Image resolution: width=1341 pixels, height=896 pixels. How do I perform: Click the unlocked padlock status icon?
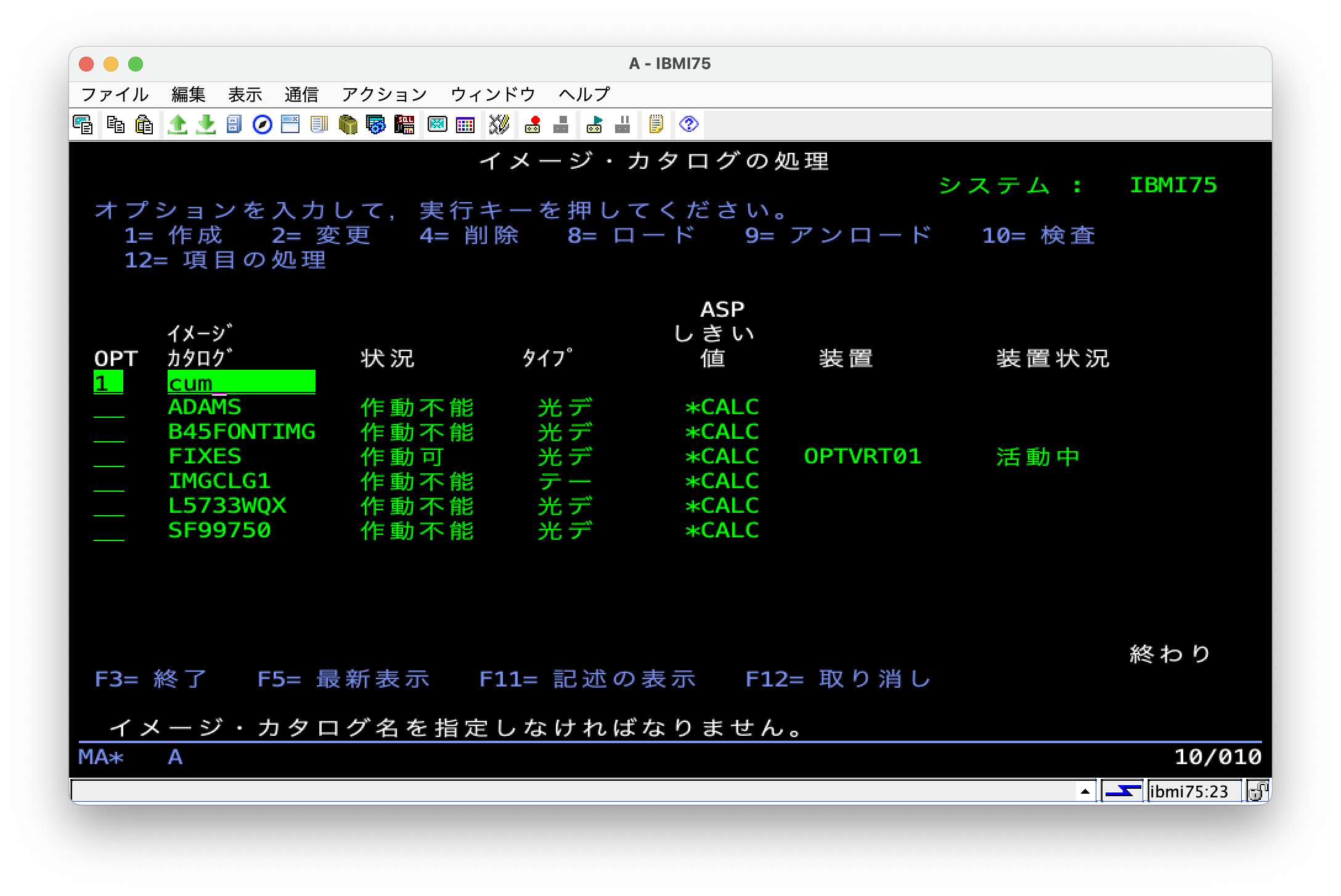tap(1257, 791)
